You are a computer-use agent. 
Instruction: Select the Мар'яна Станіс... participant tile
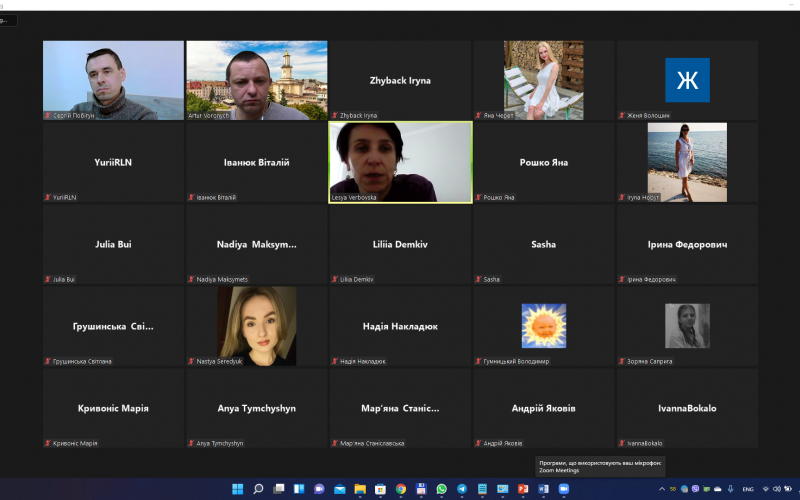point(401,408)
